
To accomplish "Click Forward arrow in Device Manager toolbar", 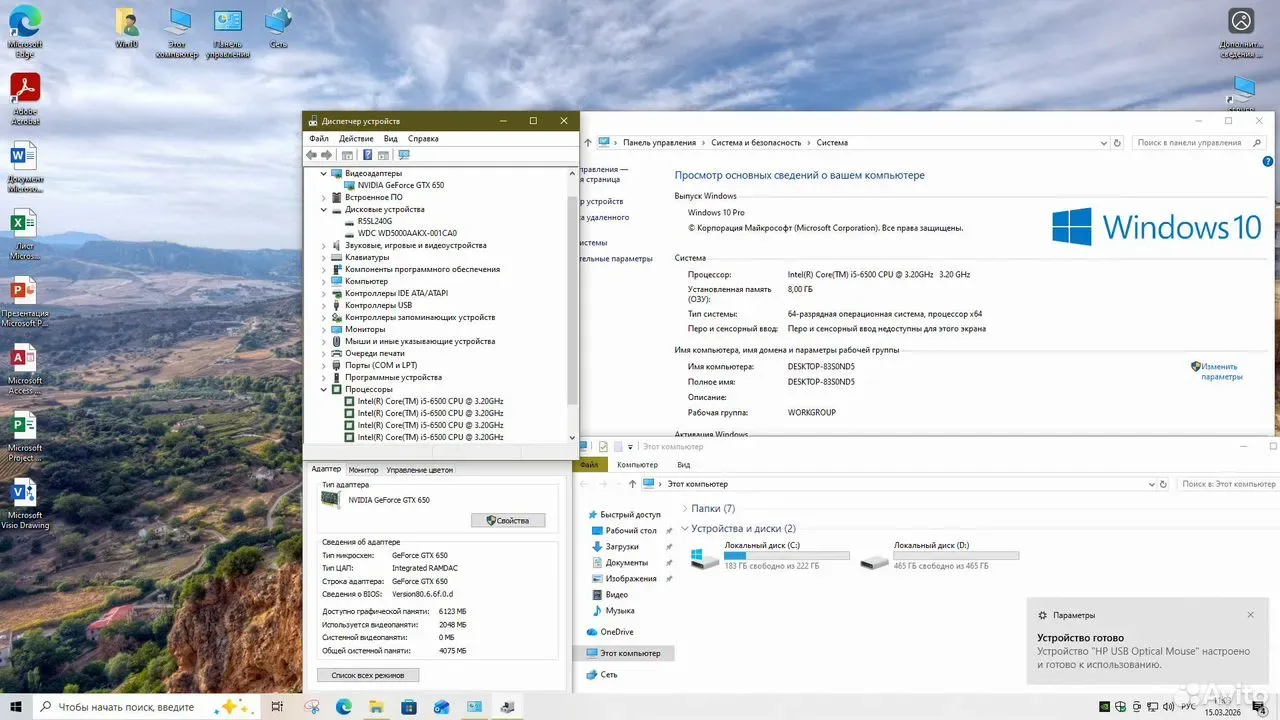I will (326, 155).
